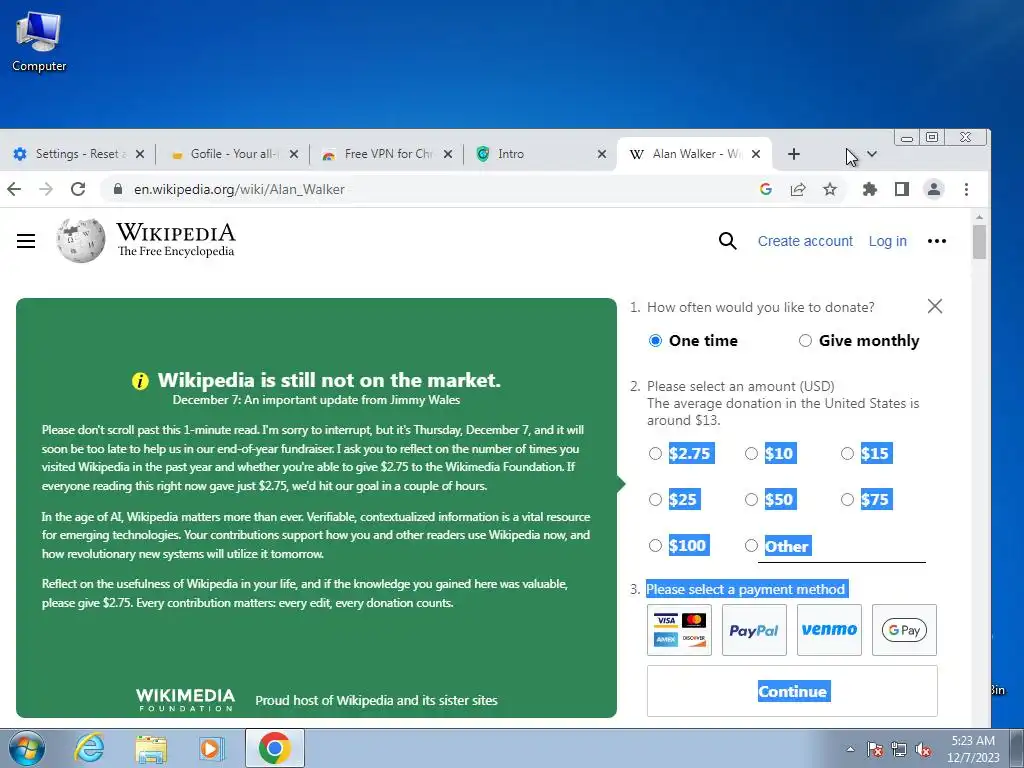
Task: Reload the page with the refresh icon
Action: (x=78, y=189)
